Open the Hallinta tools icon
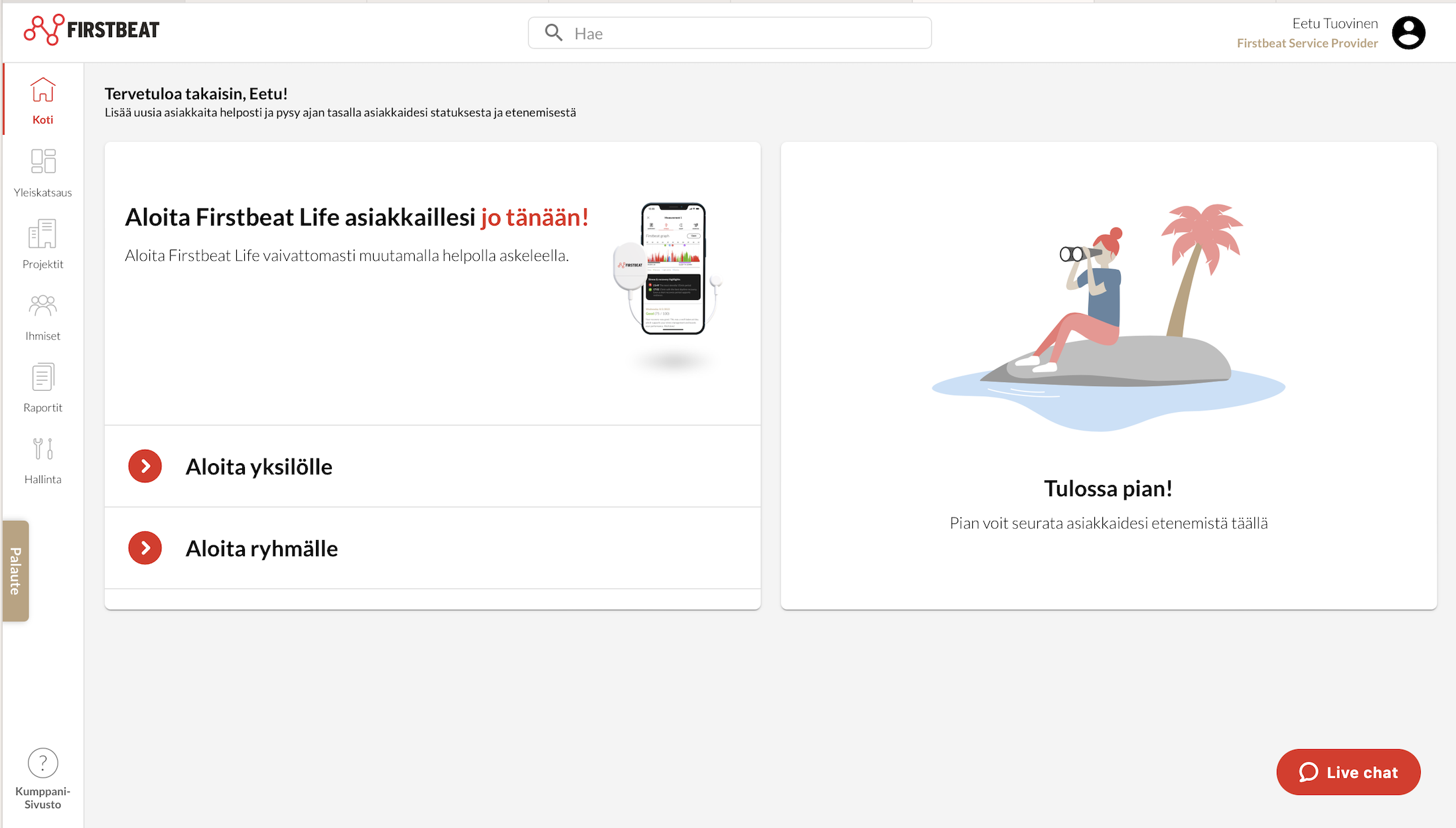This screenshot has height=828, width=1456. (43, 449)
